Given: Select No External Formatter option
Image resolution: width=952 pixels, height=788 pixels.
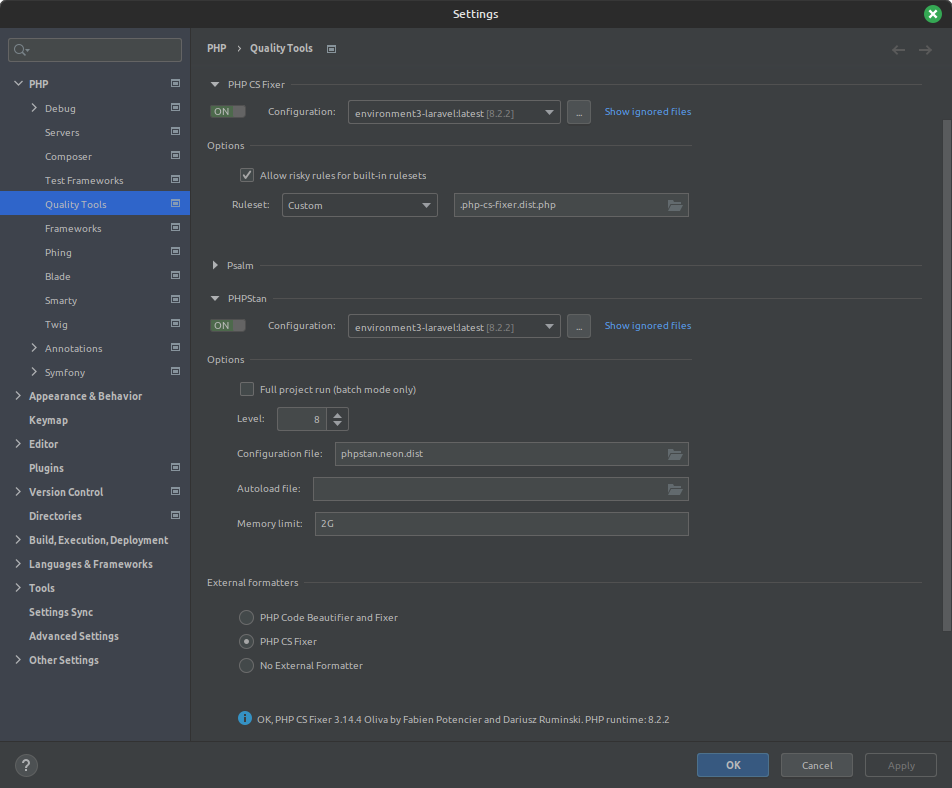Looking at the screenshot, I should [x=246, y=665].
